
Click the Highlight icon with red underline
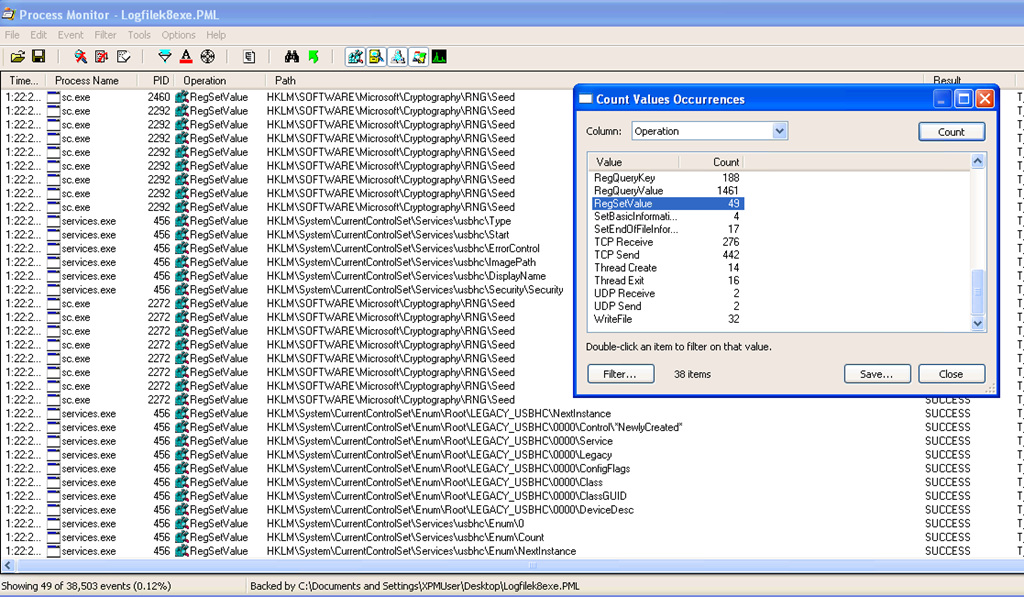pyautogui.click(x=186, y=57)
